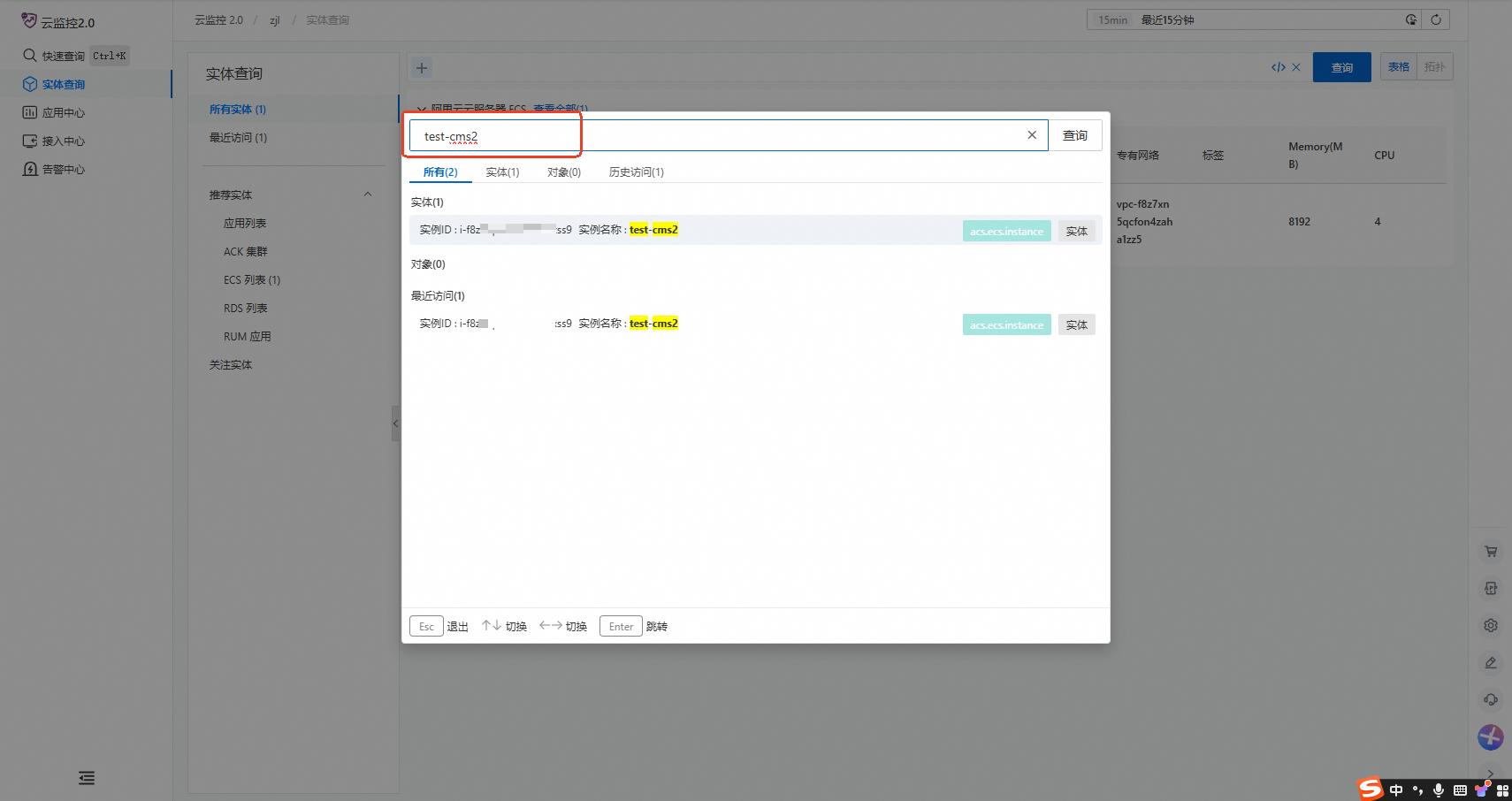The width and height of the screenshot is (1512, 801).
Task: Select 最近访问 (1) in the entity panel
Action: click(x=238, y=138)
